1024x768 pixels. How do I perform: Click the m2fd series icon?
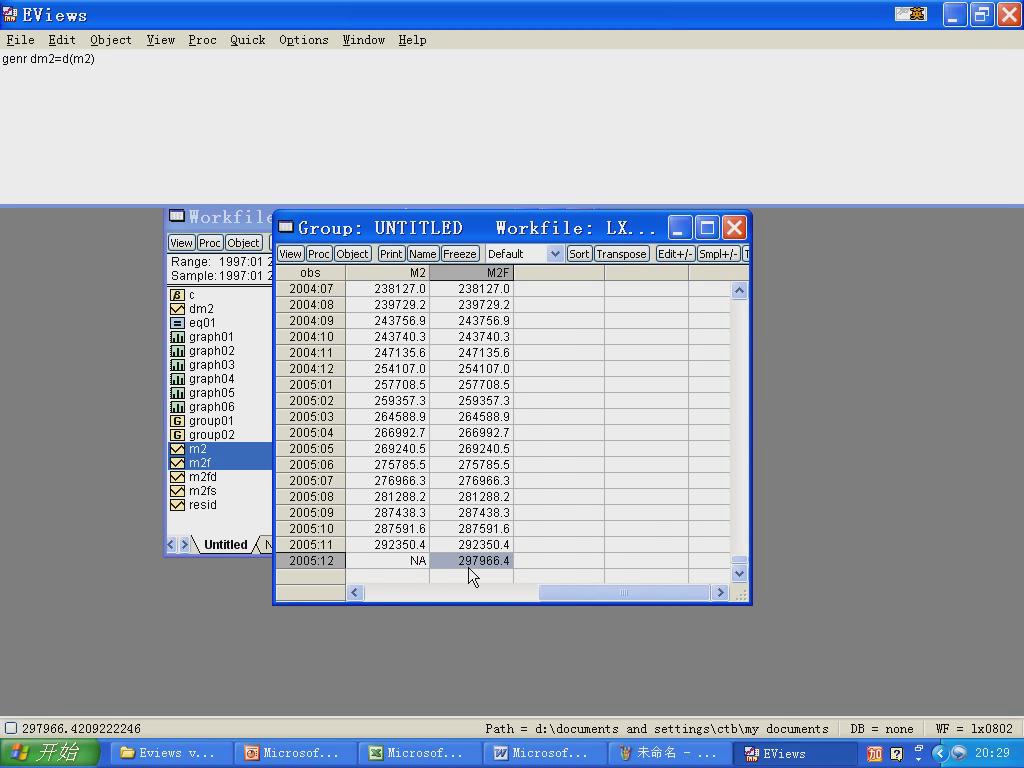pos(177,477)
